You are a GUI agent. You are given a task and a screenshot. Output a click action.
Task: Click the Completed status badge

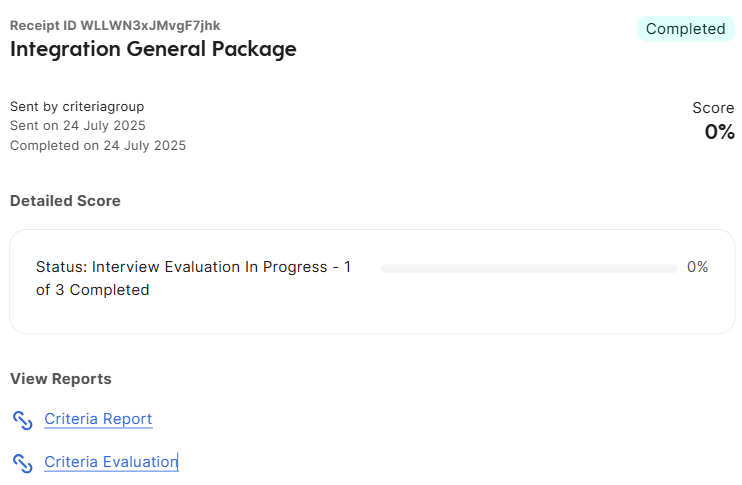pyautogui.click(x=685, y=29)
